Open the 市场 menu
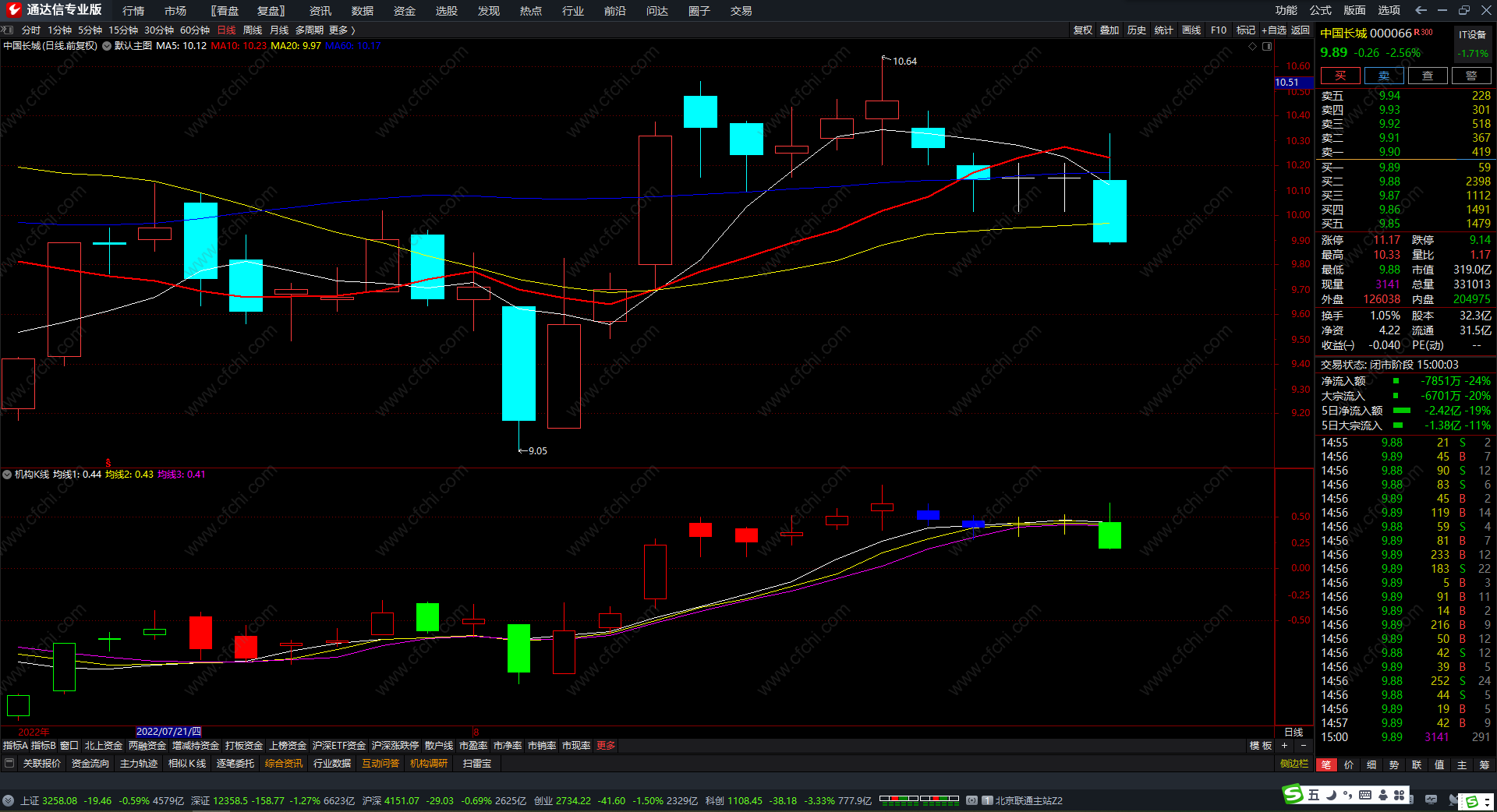Viewport: 1497px width, 812px height. click(x=175, y=11)
